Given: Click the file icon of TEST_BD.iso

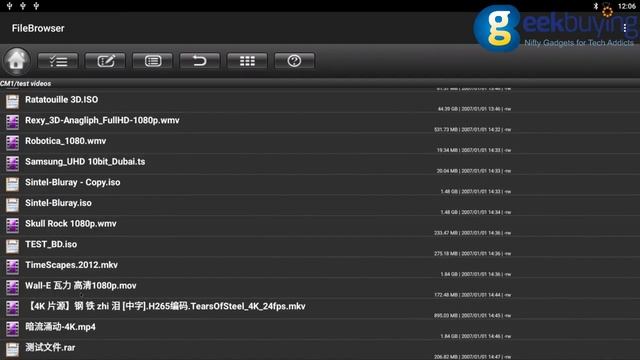Looking at the screenshot, I should [x=12, y=246].
